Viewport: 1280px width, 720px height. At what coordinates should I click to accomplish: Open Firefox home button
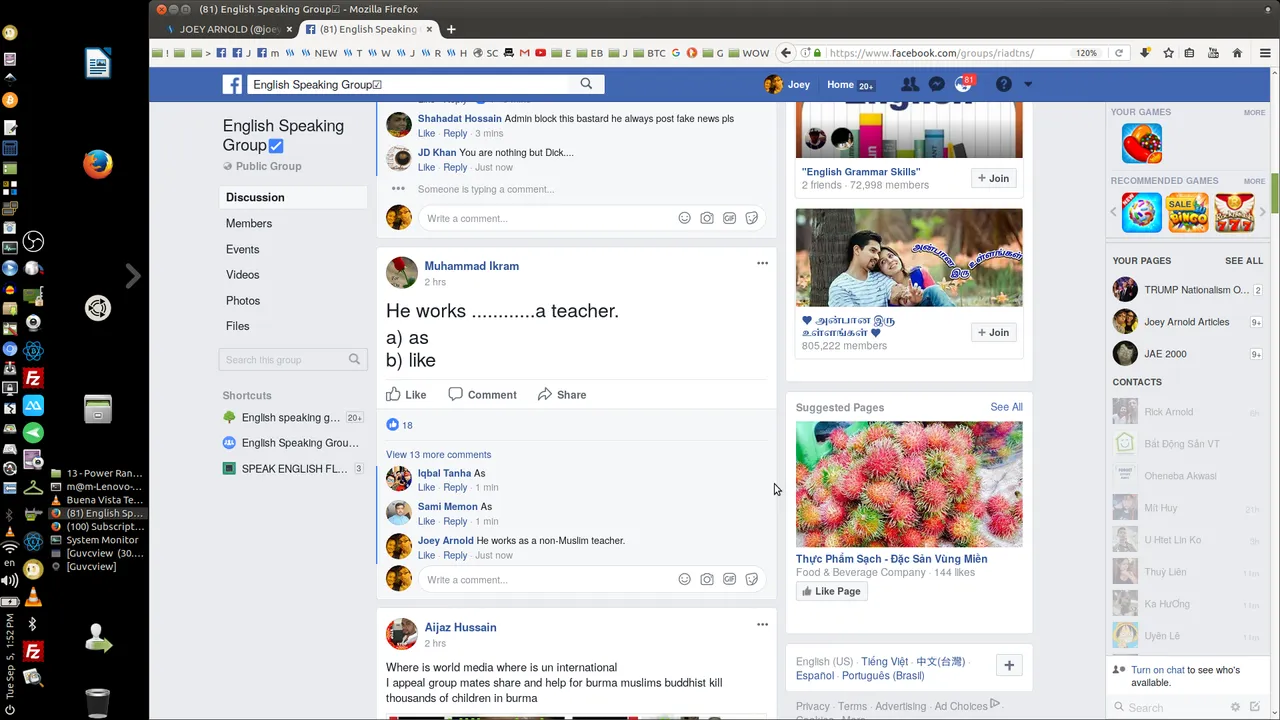pyautogui.click(x=1237, y=53)
